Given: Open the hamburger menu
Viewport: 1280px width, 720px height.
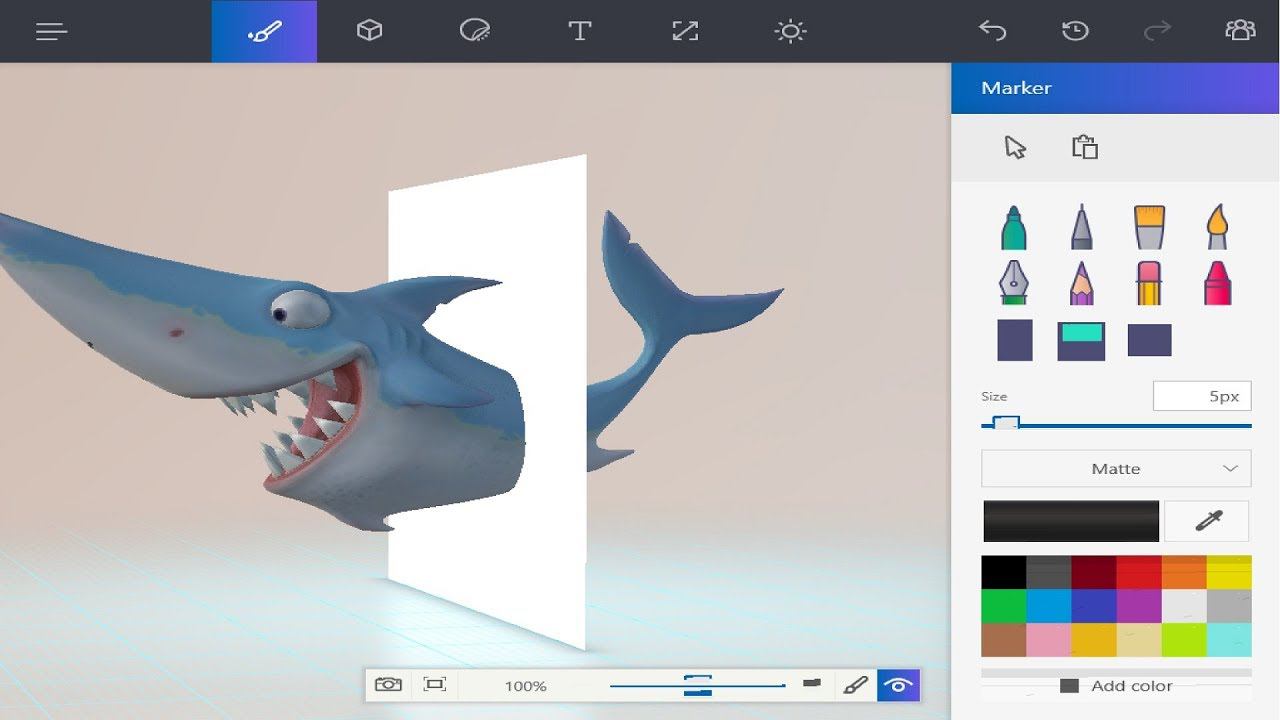Looking at the screenshot, I should (x=51, y=31).
